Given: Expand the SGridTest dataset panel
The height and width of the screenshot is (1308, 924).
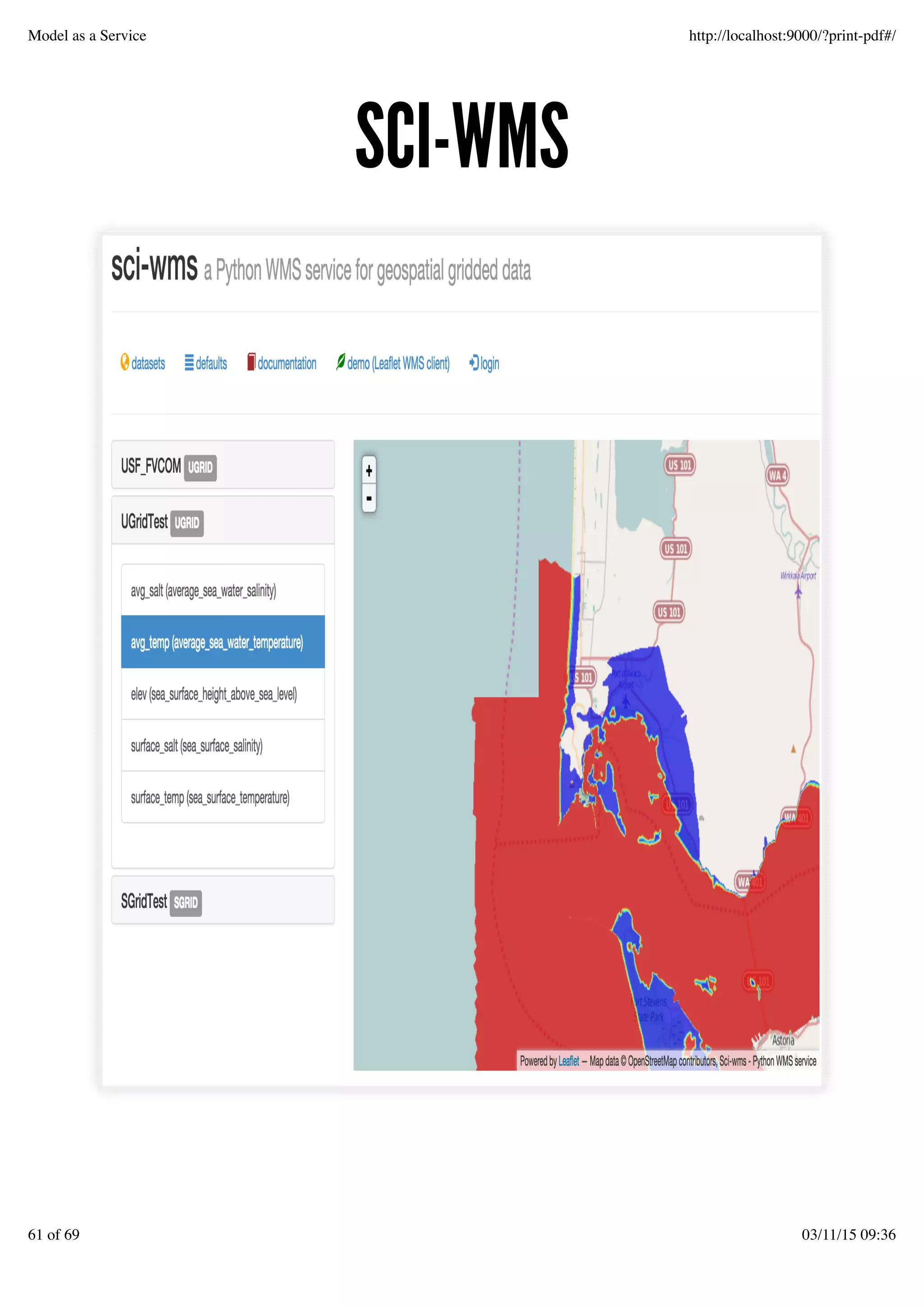Looking at the screenshot, I should coord(144,901).
